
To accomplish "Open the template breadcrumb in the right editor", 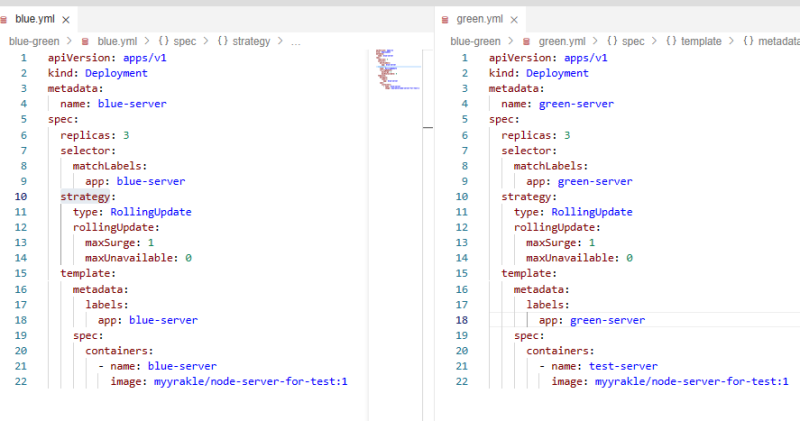I will click(705, 41).
